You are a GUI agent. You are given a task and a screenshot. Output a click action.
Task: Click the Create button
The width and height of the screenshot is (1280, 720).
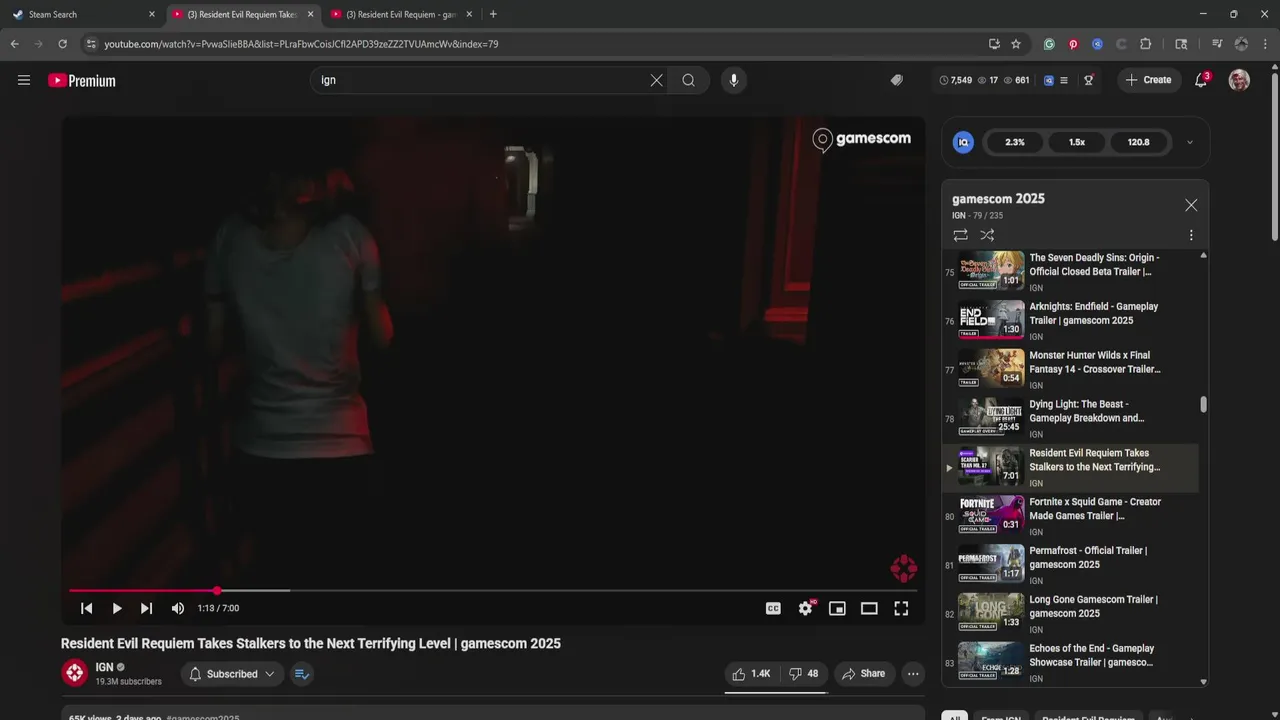tap(1148, 80)
